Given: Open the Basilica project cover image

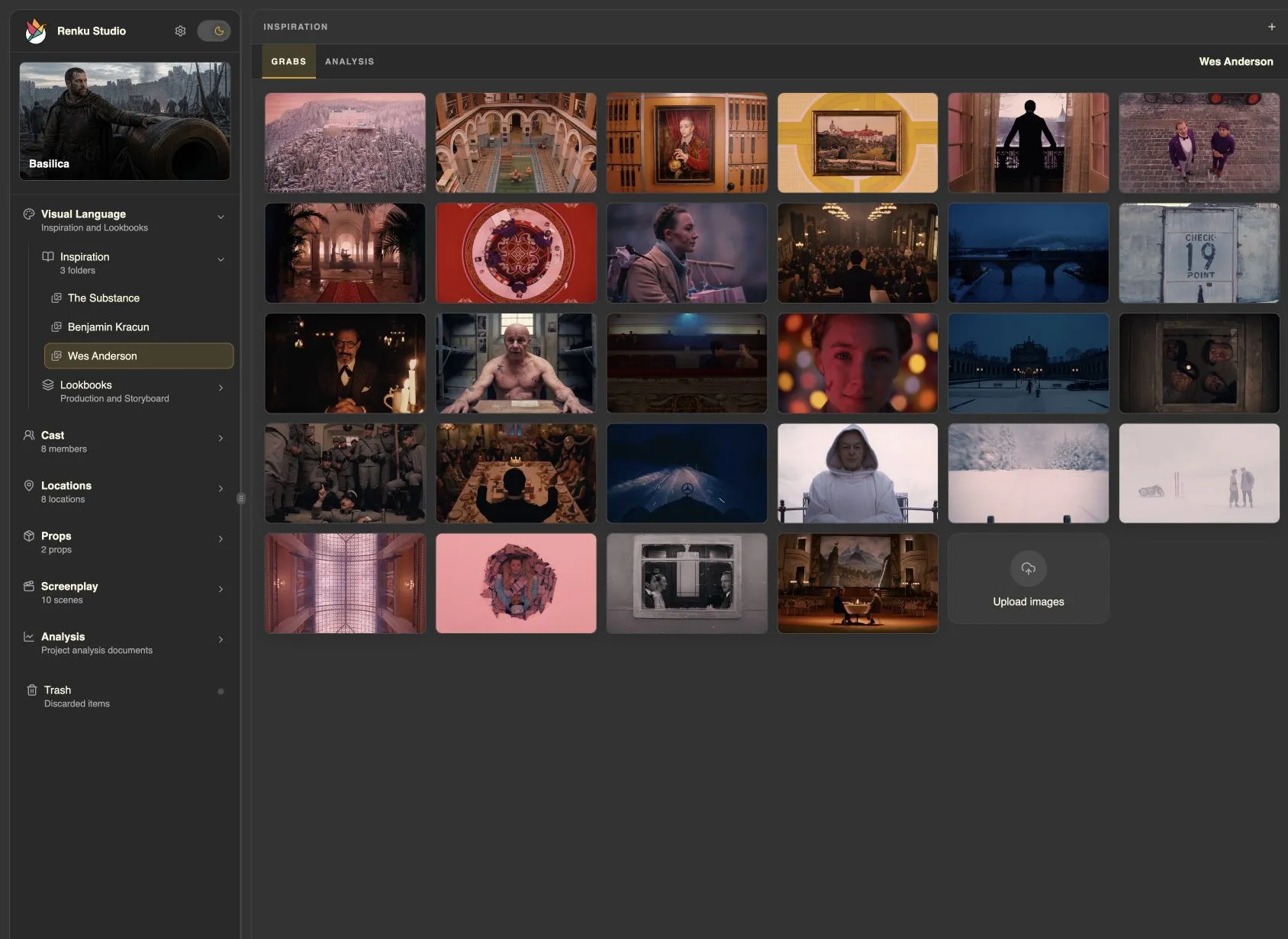Looking at the screenshot, I should (x=125, y=121).
